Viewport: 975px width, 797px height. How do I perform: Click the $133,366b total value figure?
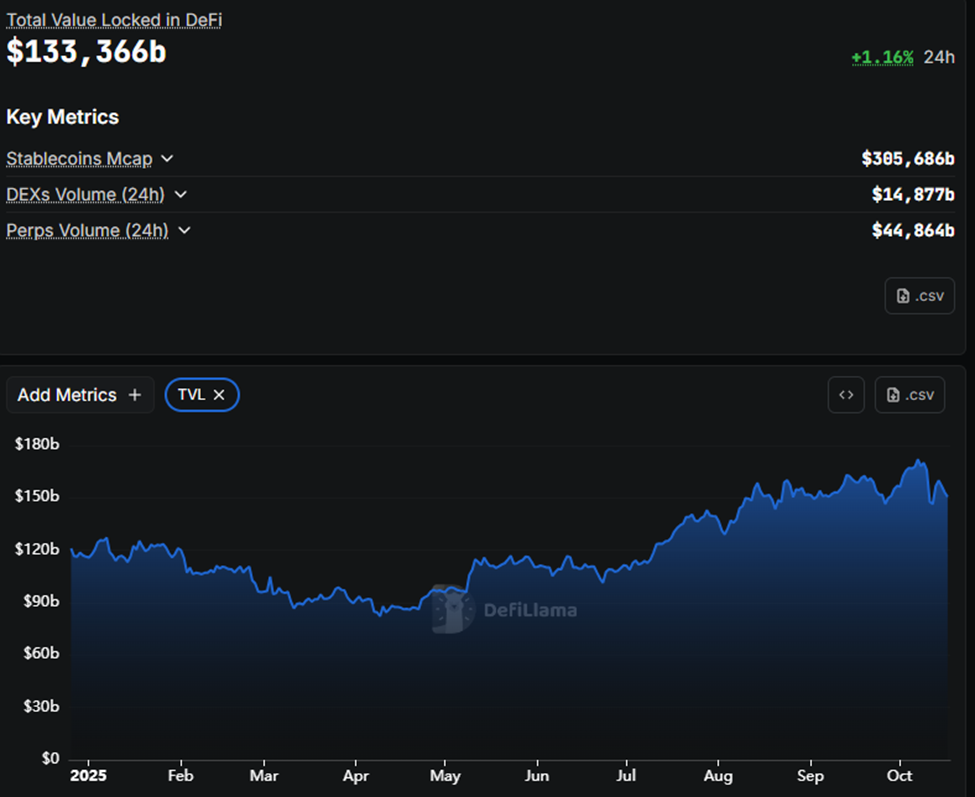(86, 52)
